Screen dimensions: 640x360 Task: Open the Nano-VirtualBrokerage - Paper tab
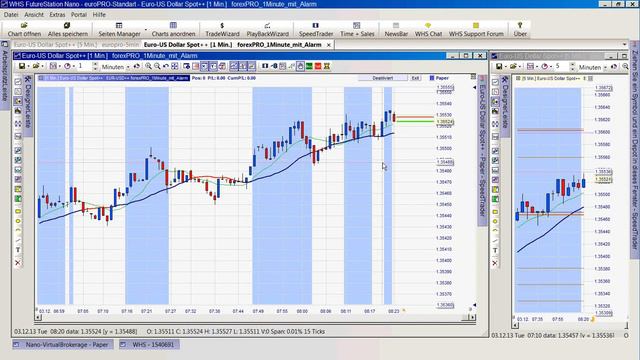[x=62, y=344]
